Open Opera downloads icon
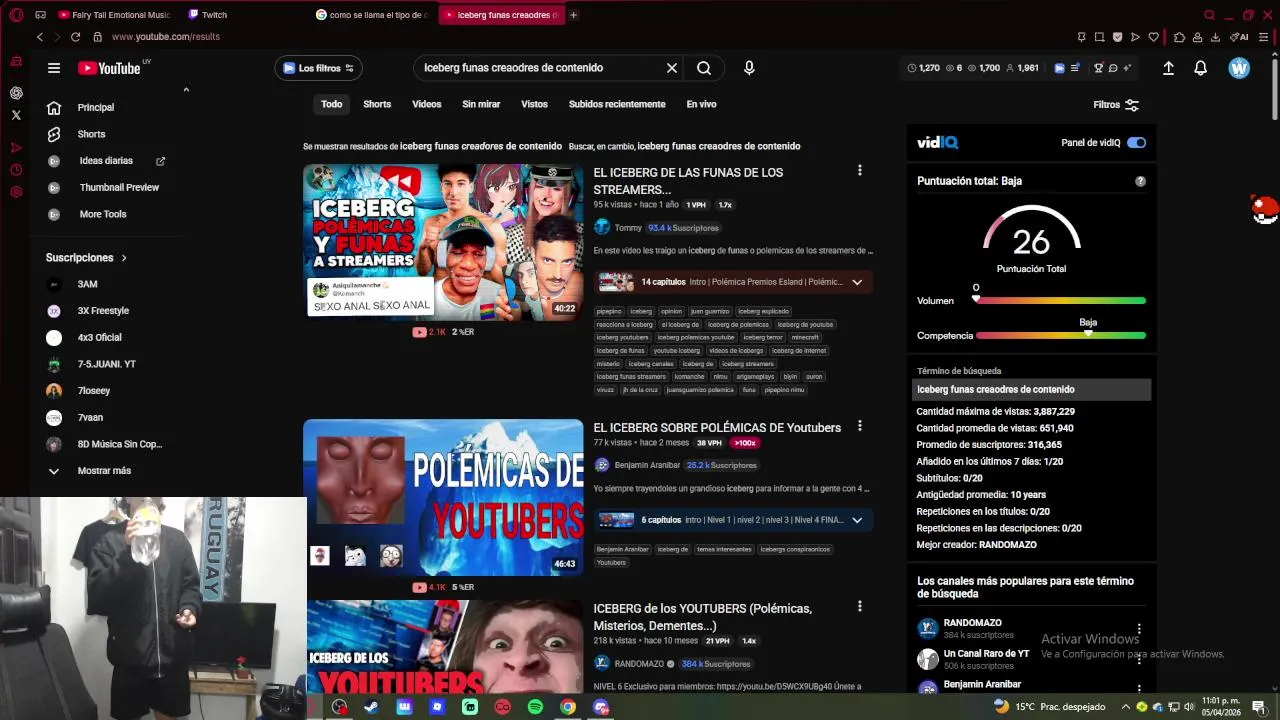 [1215, 37]
